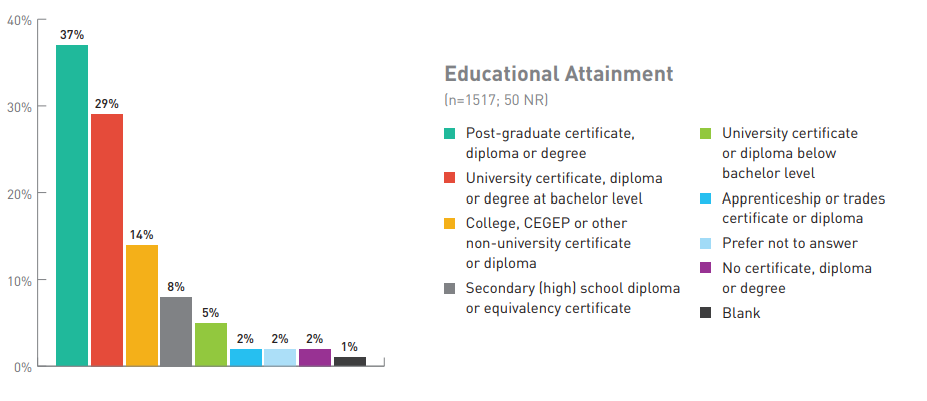927x401 pixels.
Task: Select the purple No certificate legend swatch
Action: [705, 268]
